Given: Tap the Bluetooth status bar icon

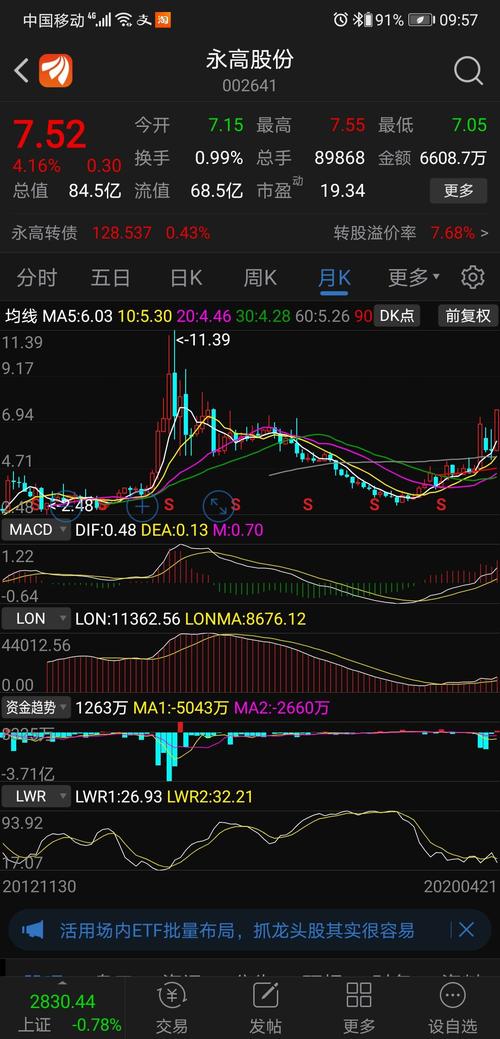Looking at the screenshot, I should [x=359, y=19].
